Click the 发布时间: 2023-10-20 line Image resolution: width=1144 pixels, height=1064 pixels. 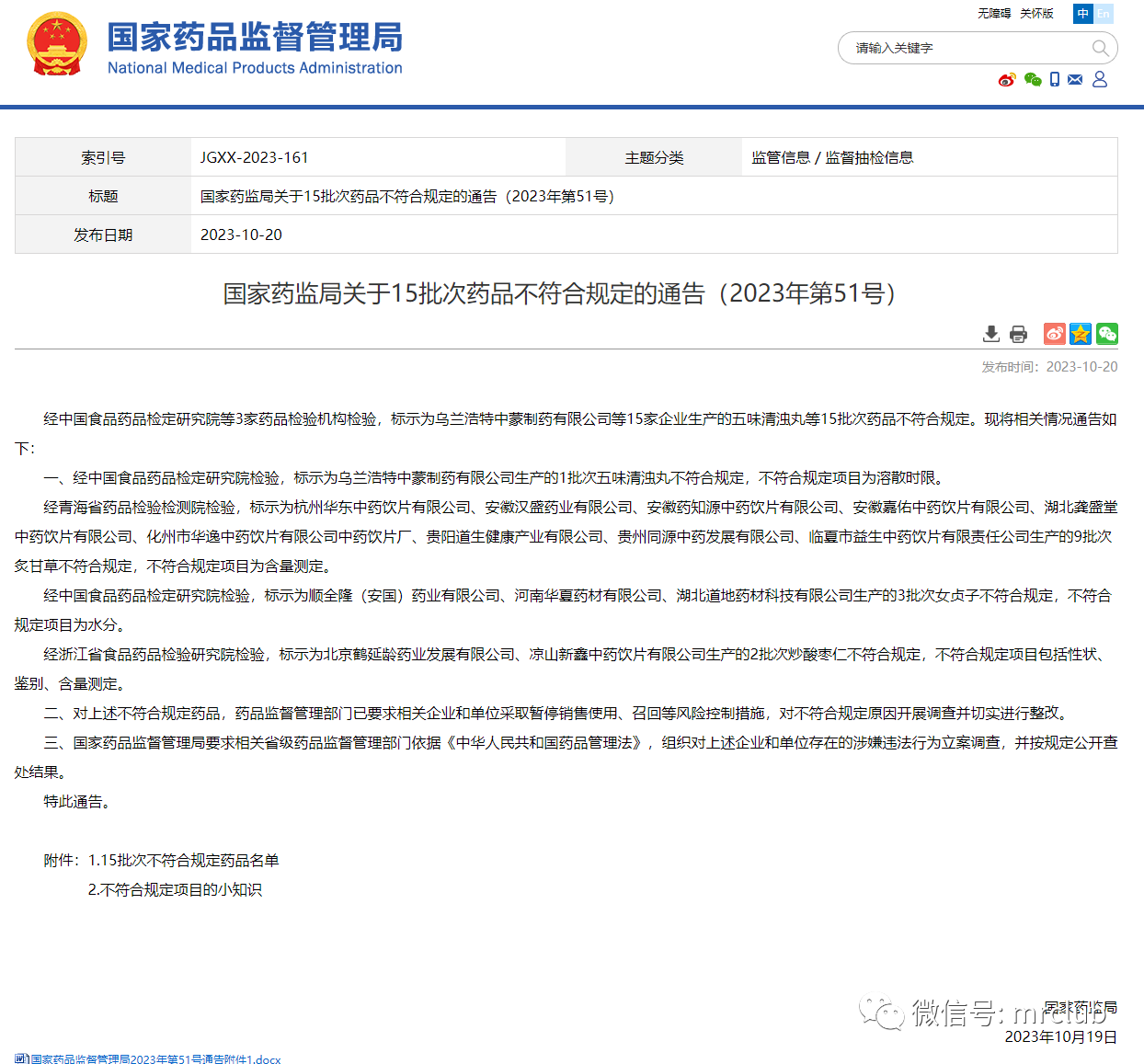coord(1049,367)
